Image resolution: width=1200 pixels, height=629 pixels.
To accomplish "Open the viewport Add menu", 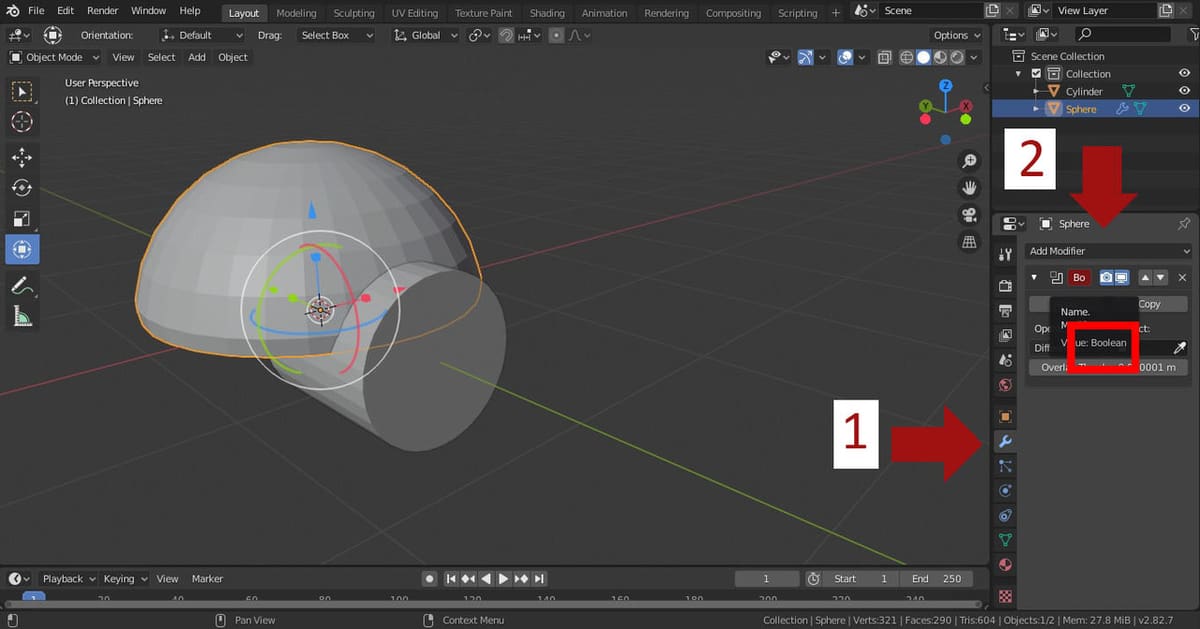I will pos(197,57).
